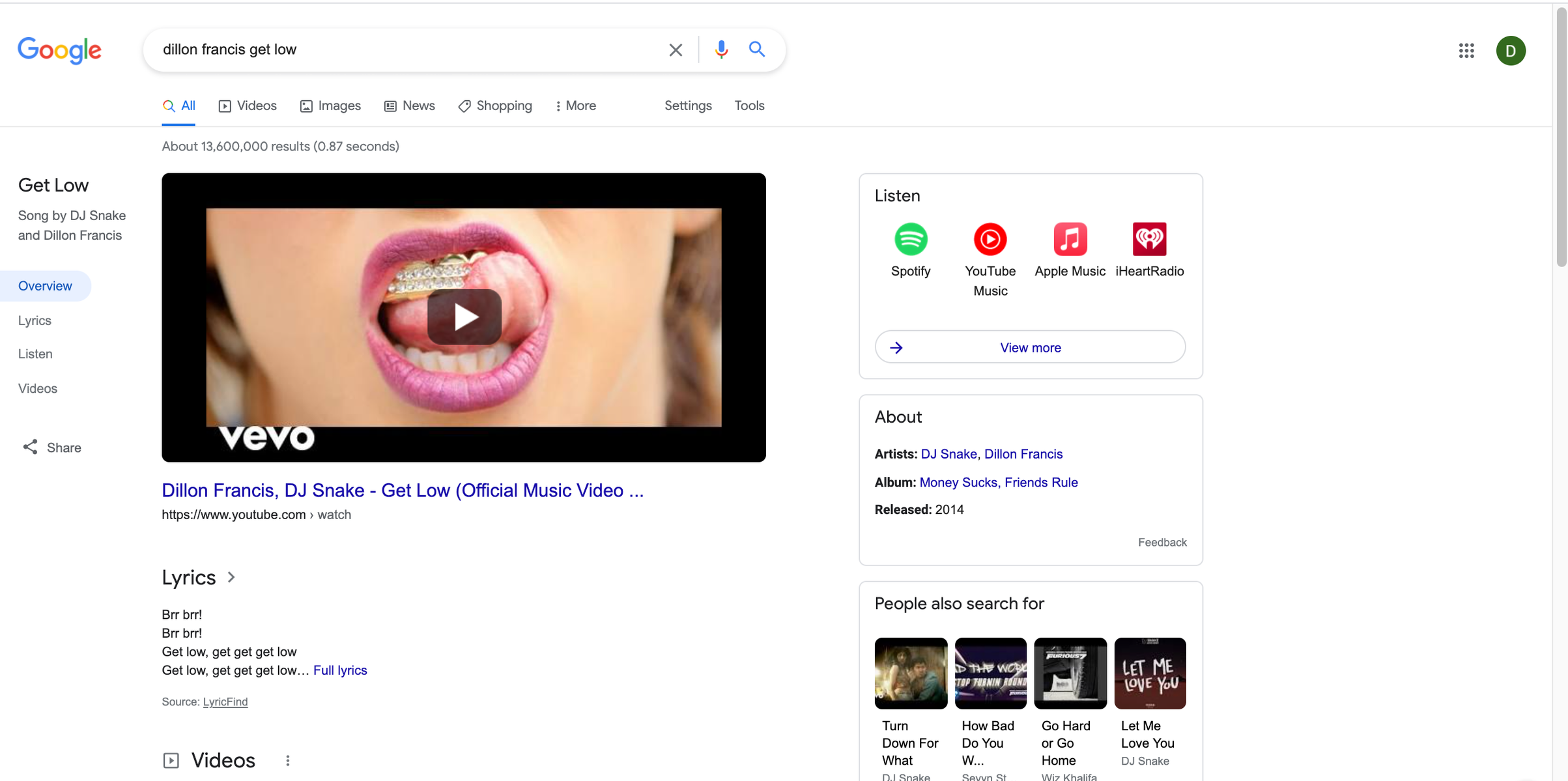Click the youtube.com watch URL text
Viewport: 1568px width, 781px height.
tap(256, 515)
